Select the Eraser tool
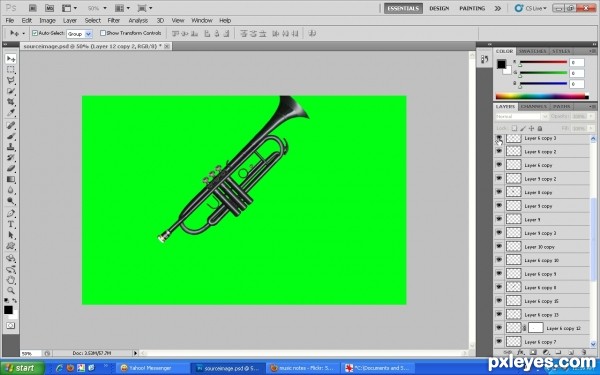This screenshot has height=375, width=600. 11,168
